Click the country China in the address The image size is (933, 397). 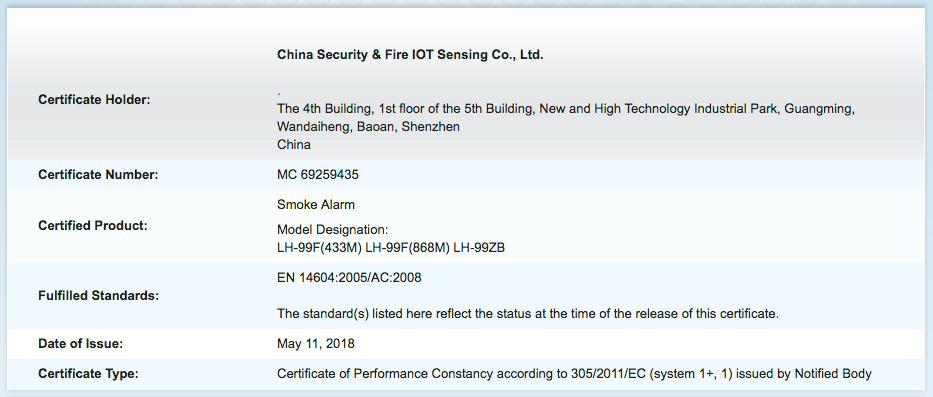coord(294,145)
